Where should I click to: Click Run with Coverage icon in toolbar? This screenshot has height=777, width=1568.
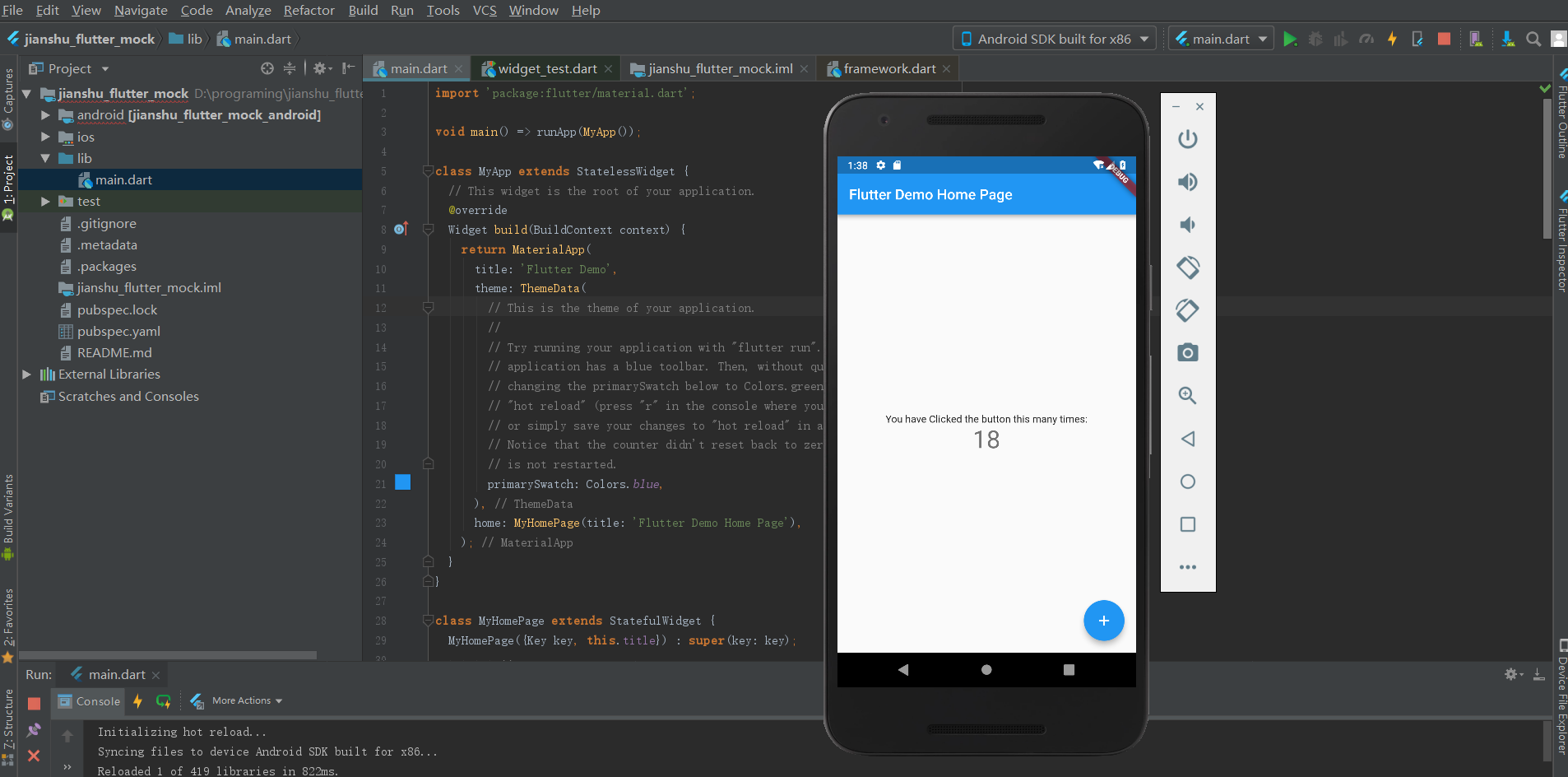click(1341, 39)
